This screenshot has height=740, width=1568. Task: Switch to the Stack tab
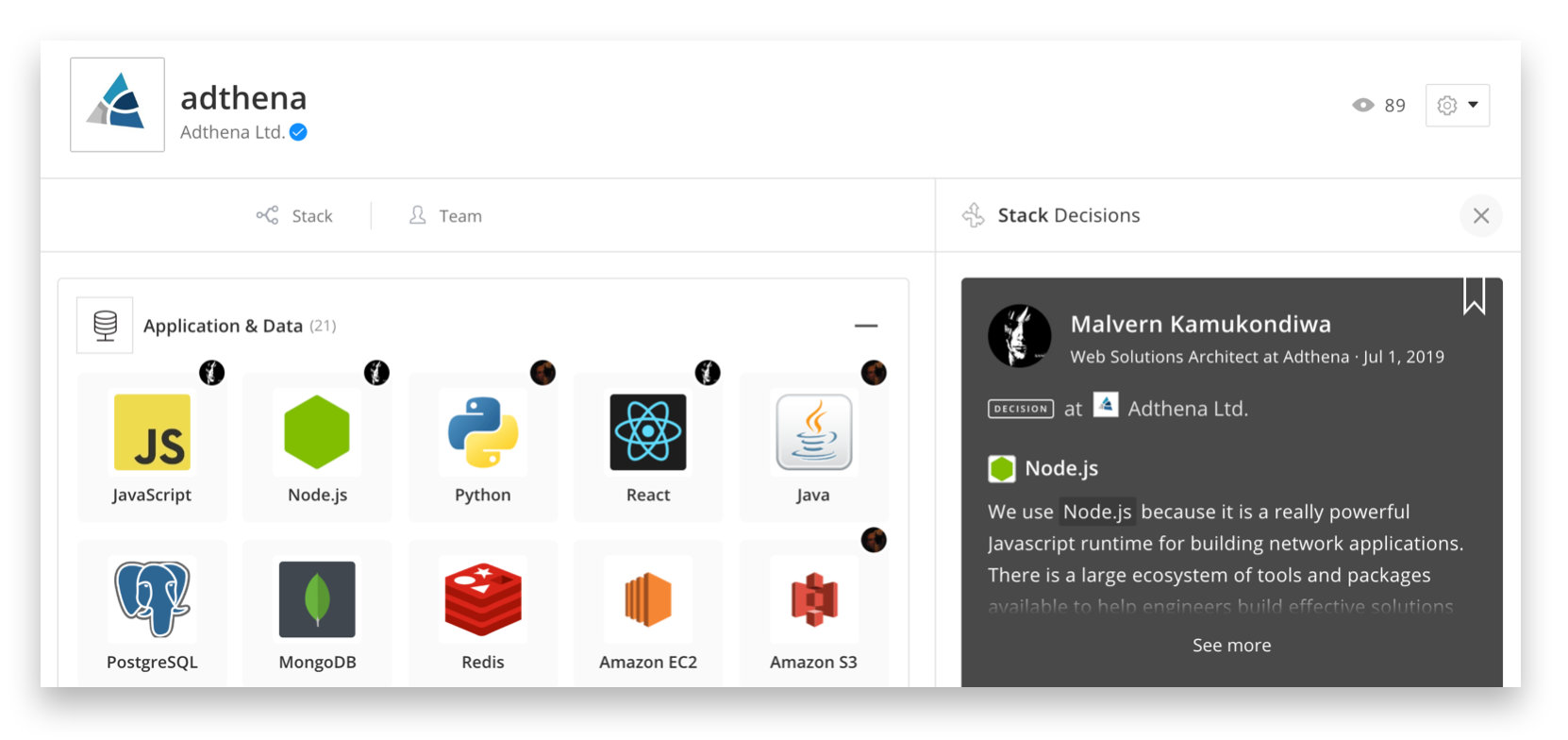(x=294, y=216)
